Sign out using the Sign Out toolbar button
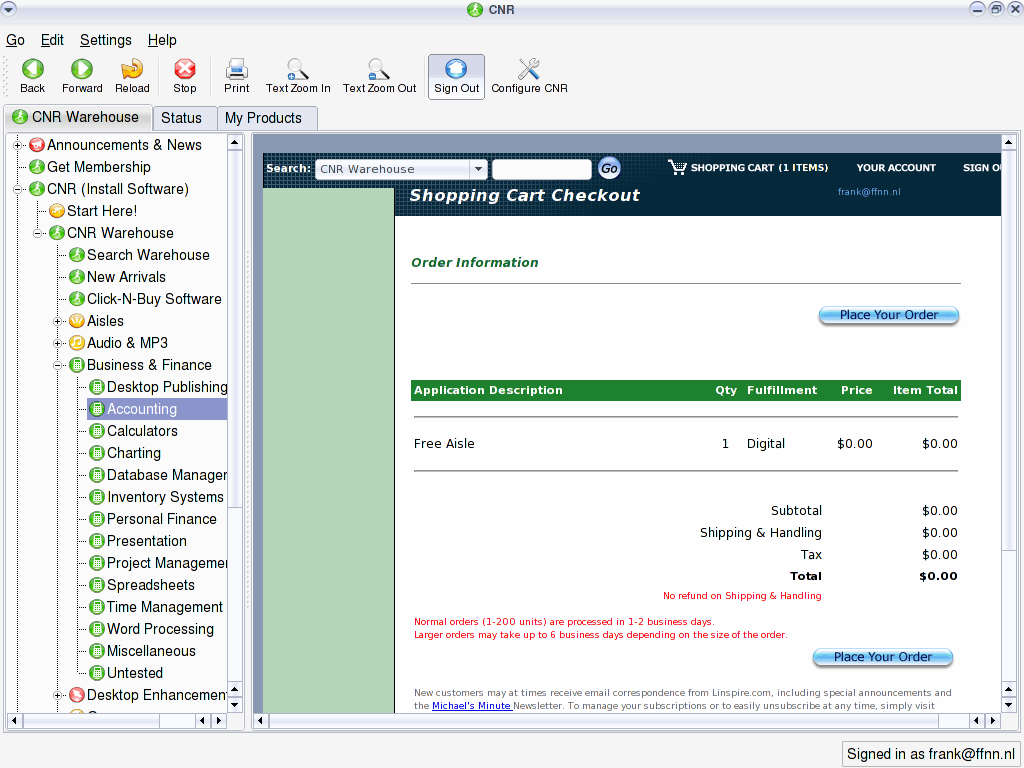Image resolution: width=1024 pixels, height=768 pixels. pyautogui.click(x=456, y=77)
